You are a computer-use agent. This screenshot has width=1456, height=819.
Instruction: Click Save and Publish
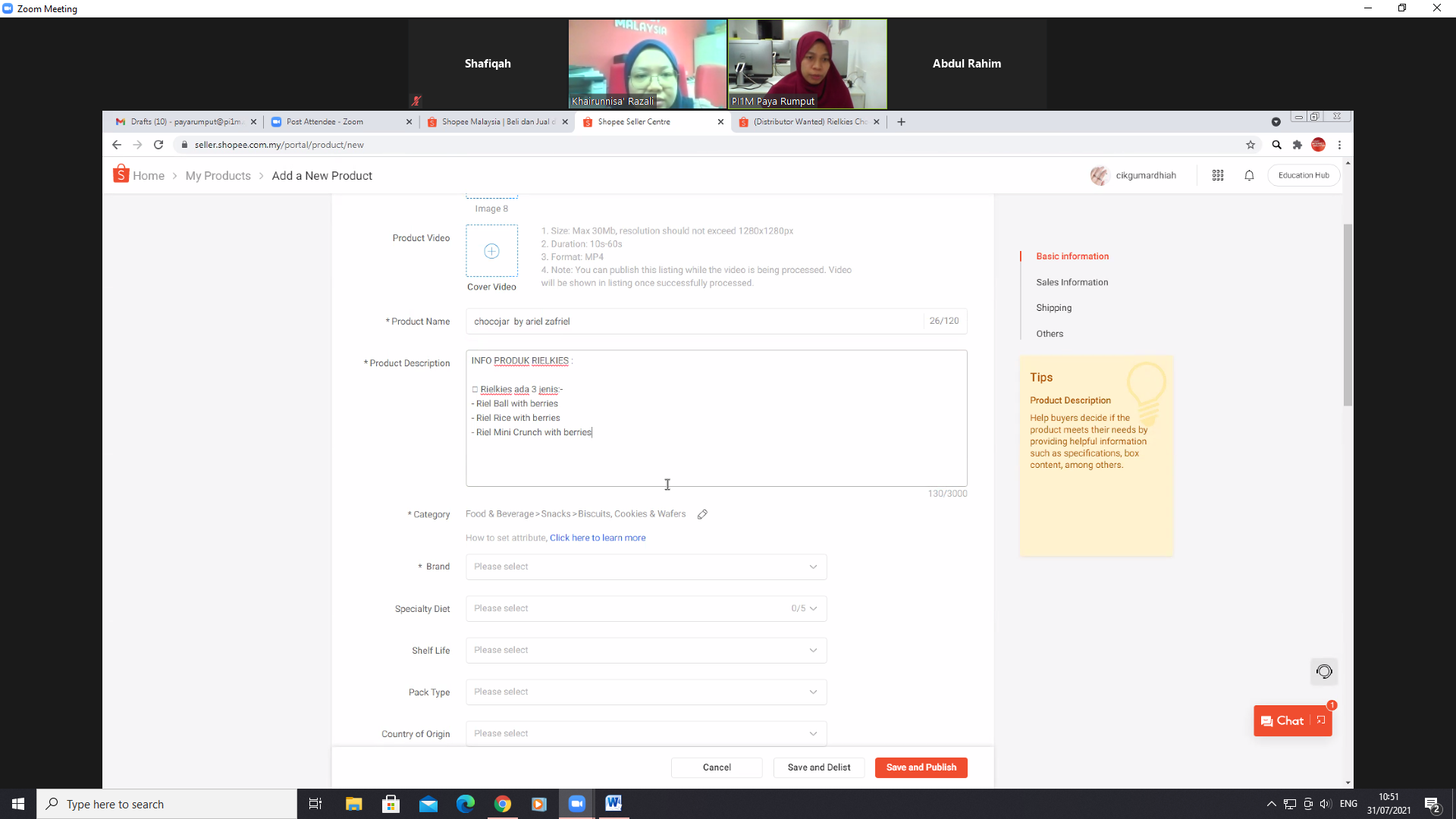(921, 767)
